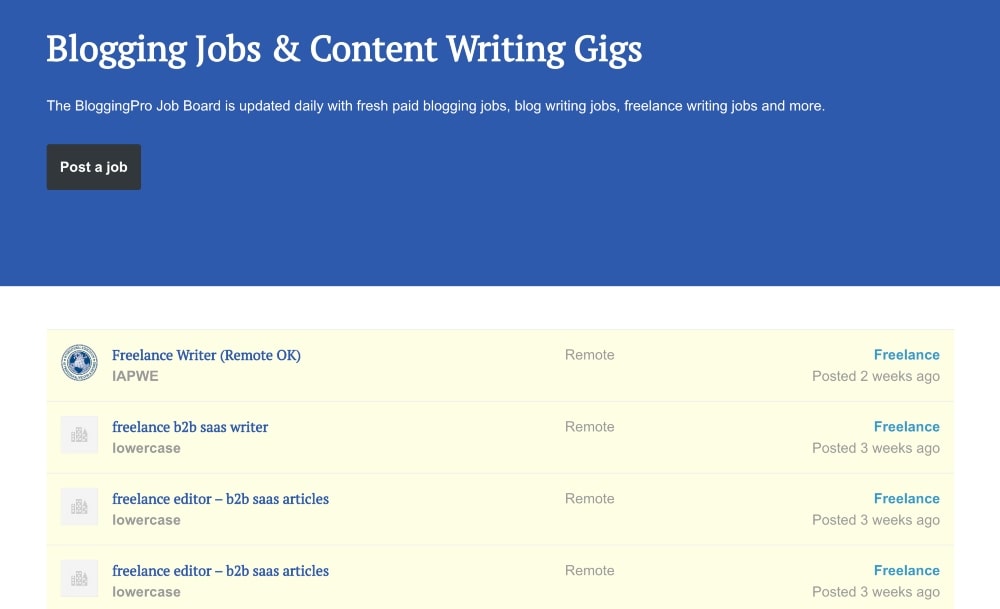Open the last 'freelance editor – b2b saas articles' listing
The height and width of the screenshot is (609, 1000).
[x=221, y=571]
